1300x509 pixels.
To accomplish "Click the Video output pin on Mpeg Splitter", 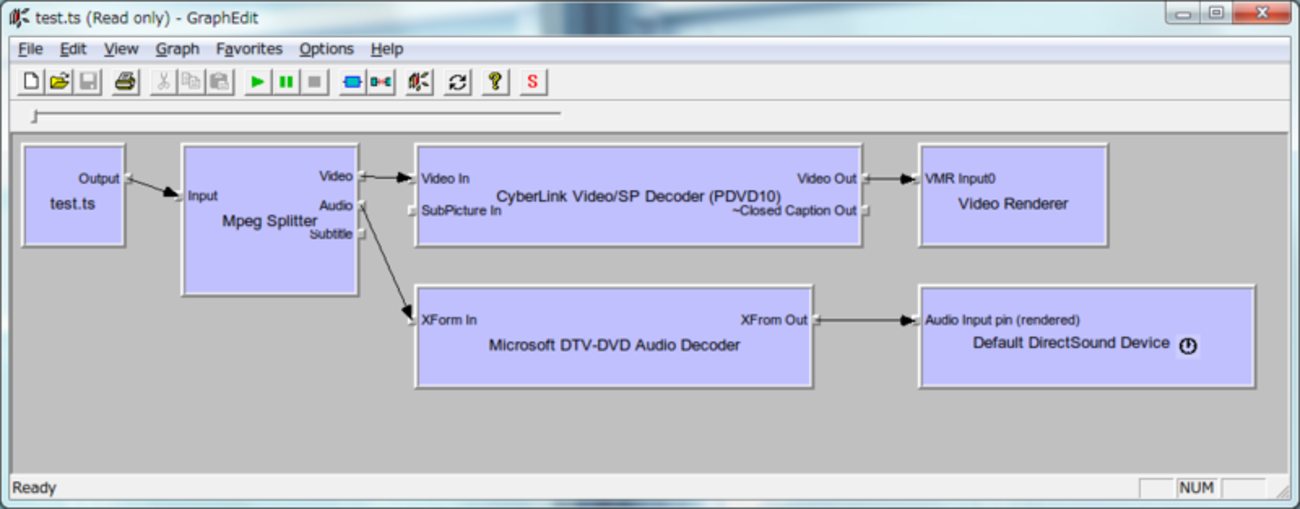I will click(x=362, y=176).
